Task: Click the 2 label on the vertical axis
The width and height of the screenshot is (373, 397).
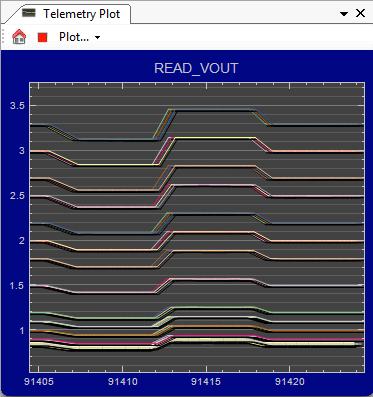Action: pos(22,241)
